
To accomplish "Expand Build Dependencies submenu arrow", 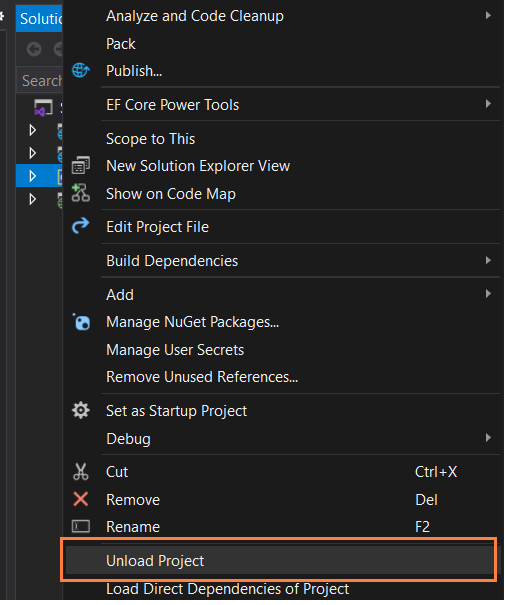I will tap(488, 260).
